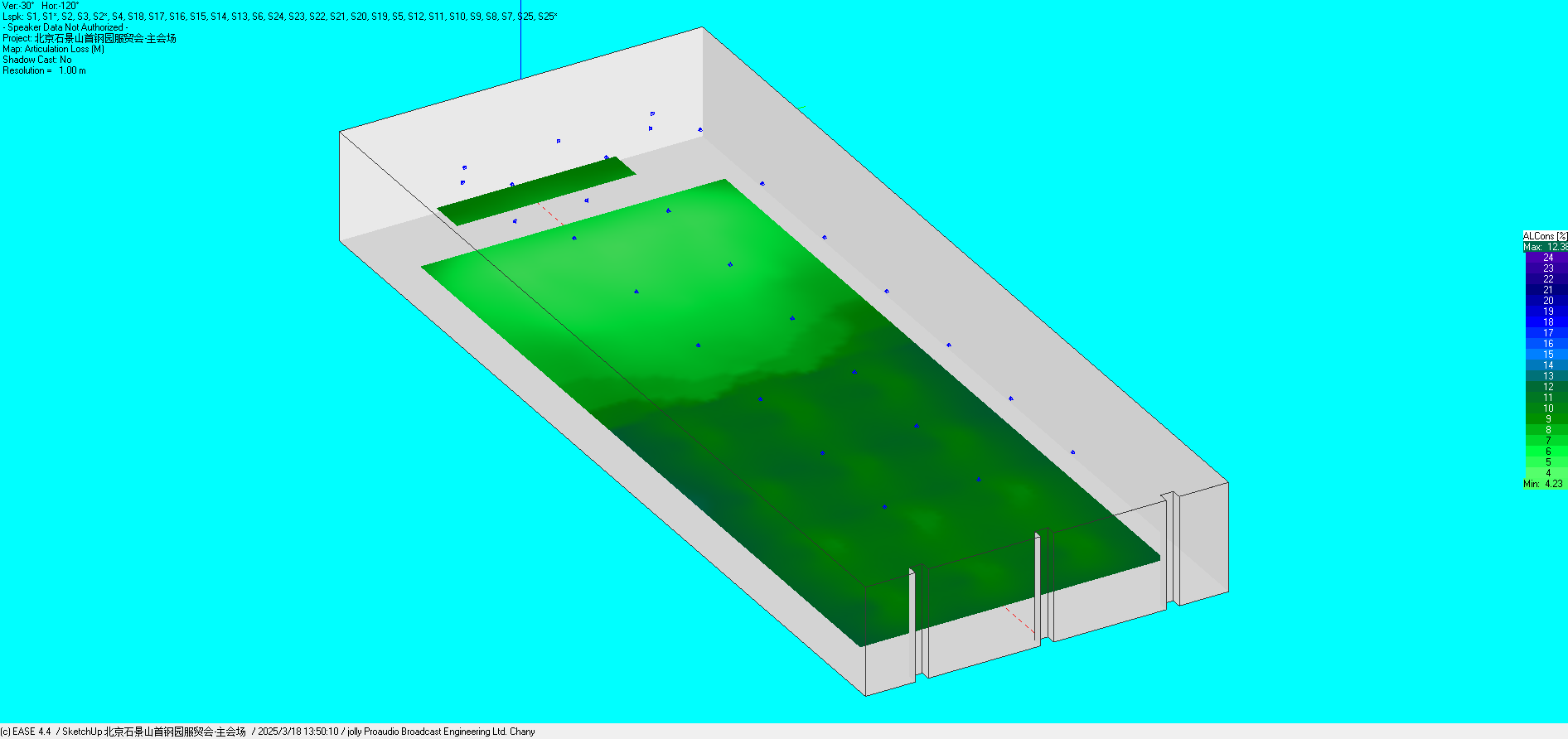This screenshot has width=1568, height=739.
Task: Click the '(c) EASE 4.4' footer text
Action: click(x=26, y=732)
